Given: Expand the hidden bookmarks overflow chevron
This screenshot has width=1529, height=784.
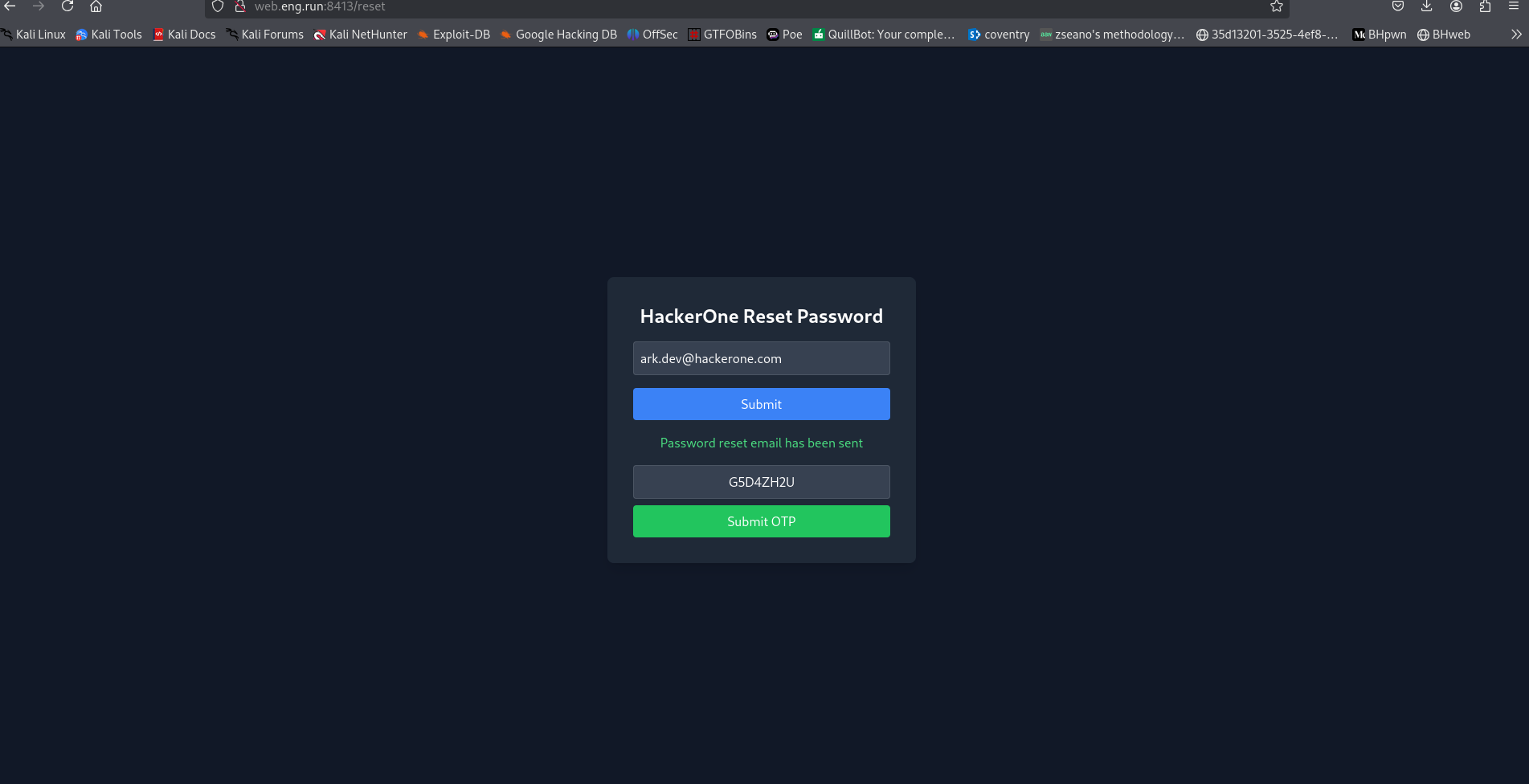Looking at the screenshot, I should [x=1515, y=35].
